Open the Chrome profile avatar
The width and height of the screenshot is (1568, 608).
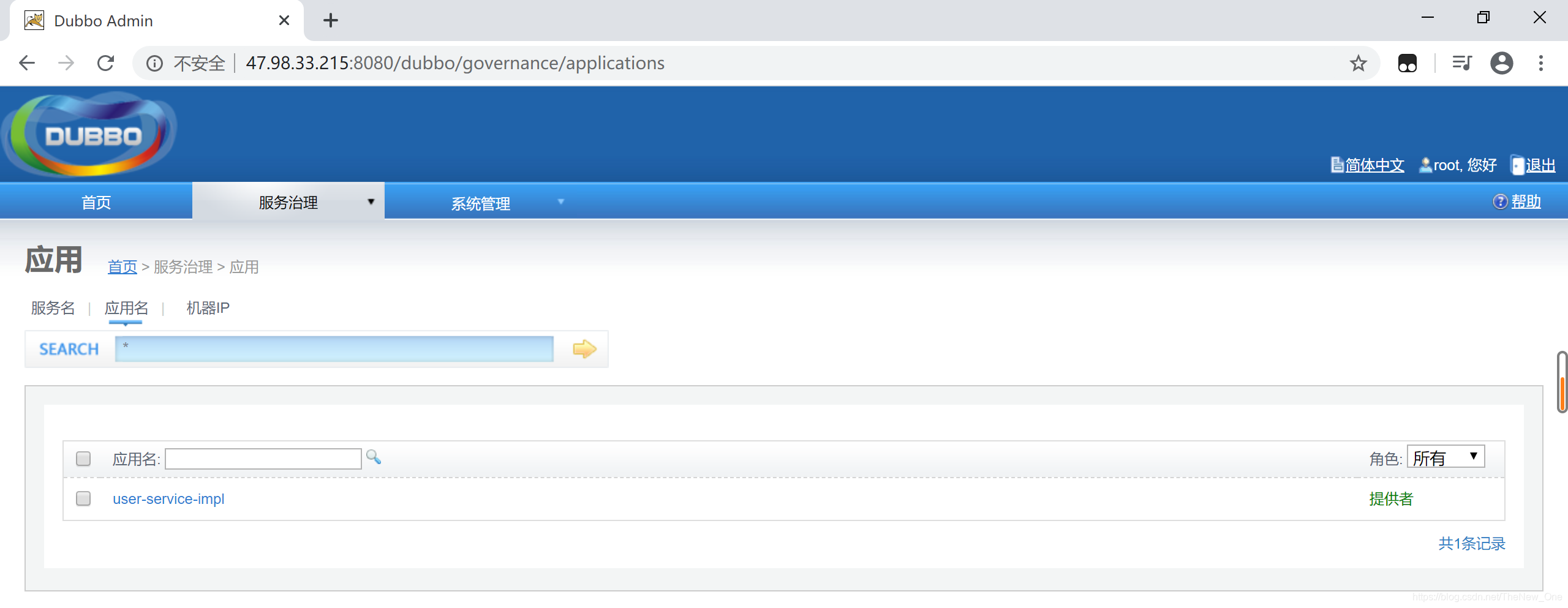[x=1502, y=63]
